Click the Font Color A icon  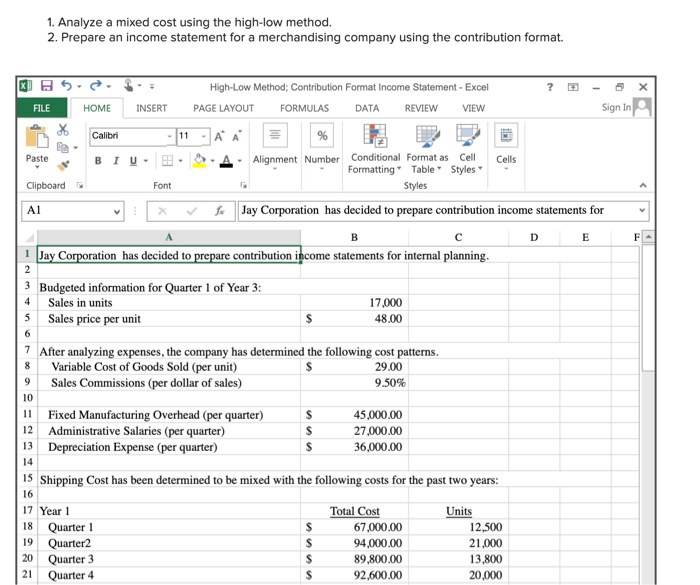tap(227, 160)
